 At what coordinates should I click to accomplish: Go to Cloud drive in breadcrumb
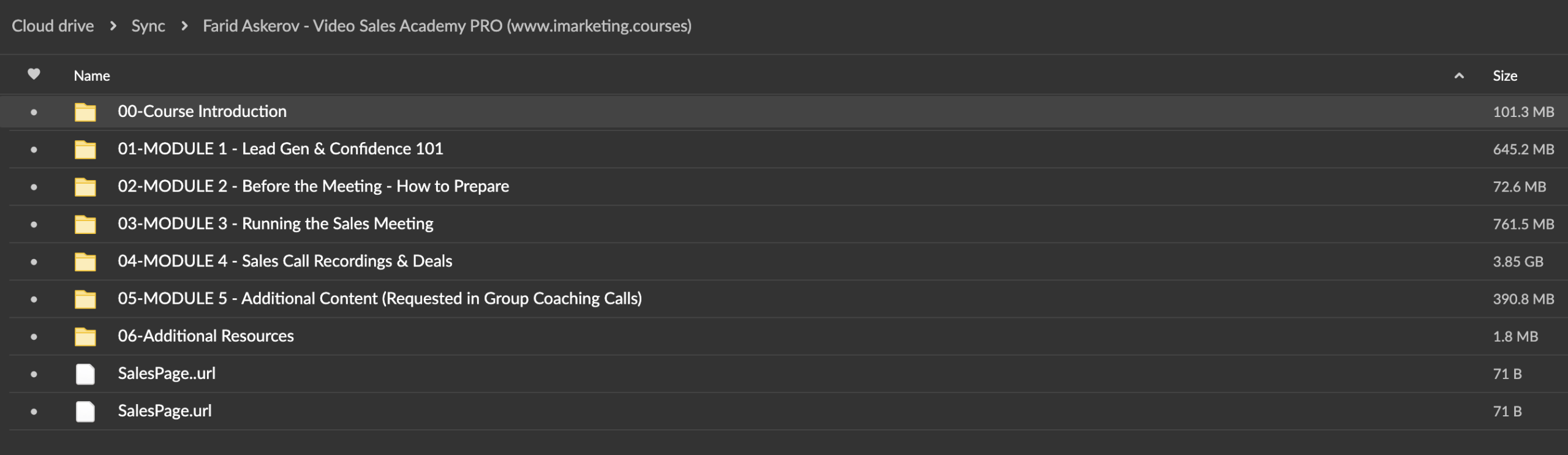coord(53,26)
